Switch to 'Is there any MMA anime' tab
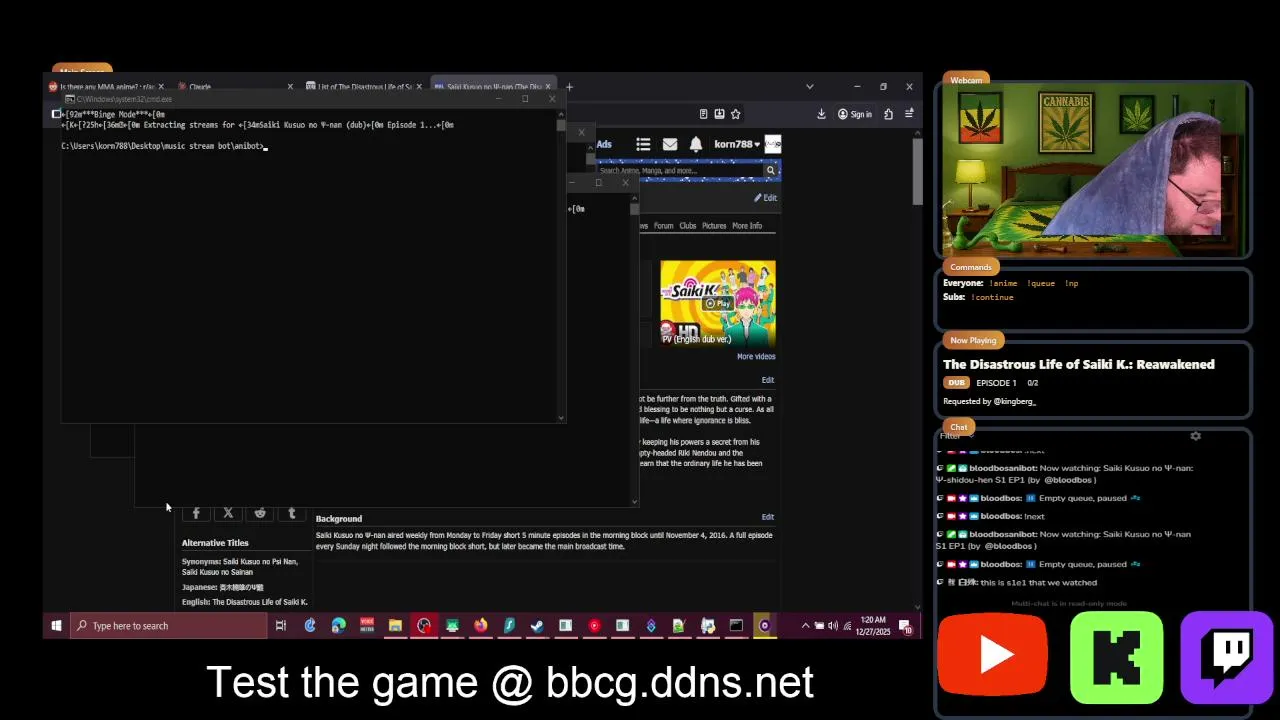This screenshot has height=720, width=1280. point(106,87)
